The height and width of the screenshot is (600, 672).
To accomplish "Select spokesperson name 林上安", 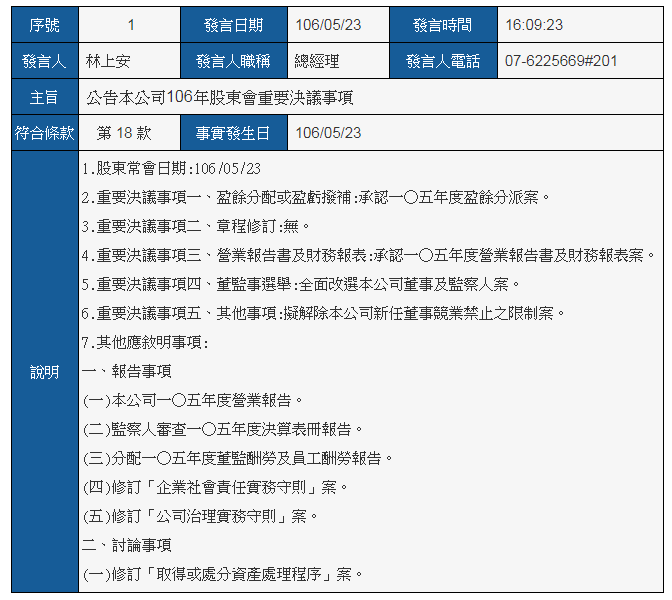I will (108, 61).
